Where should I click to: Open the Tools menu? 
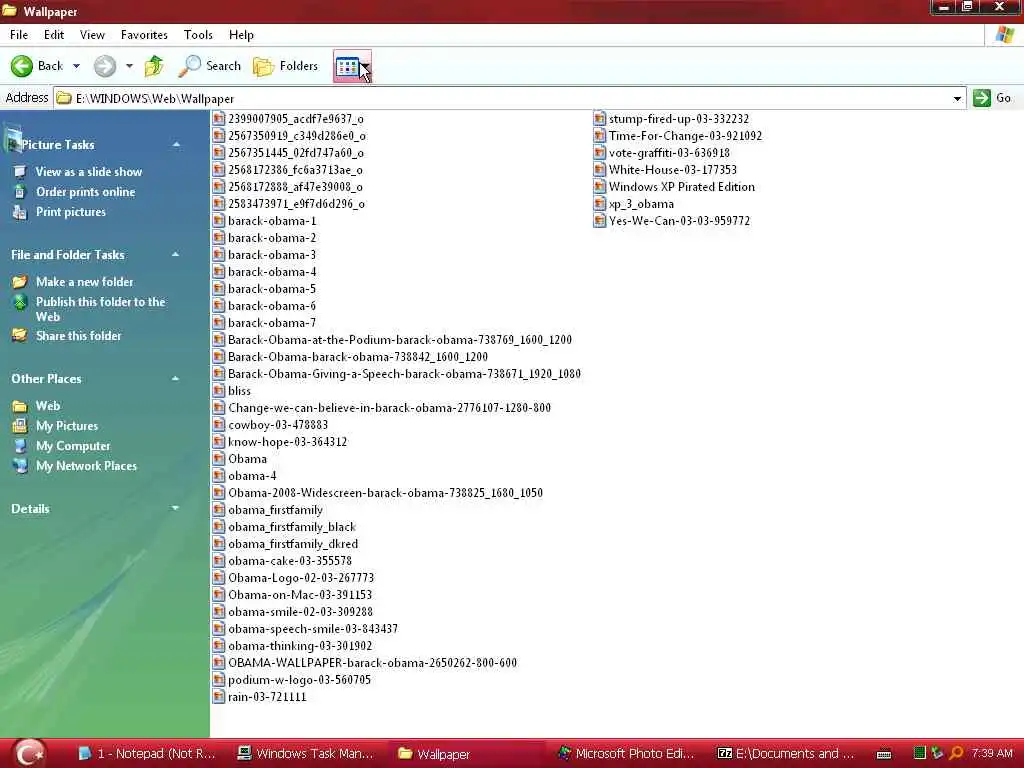point(198,35)
